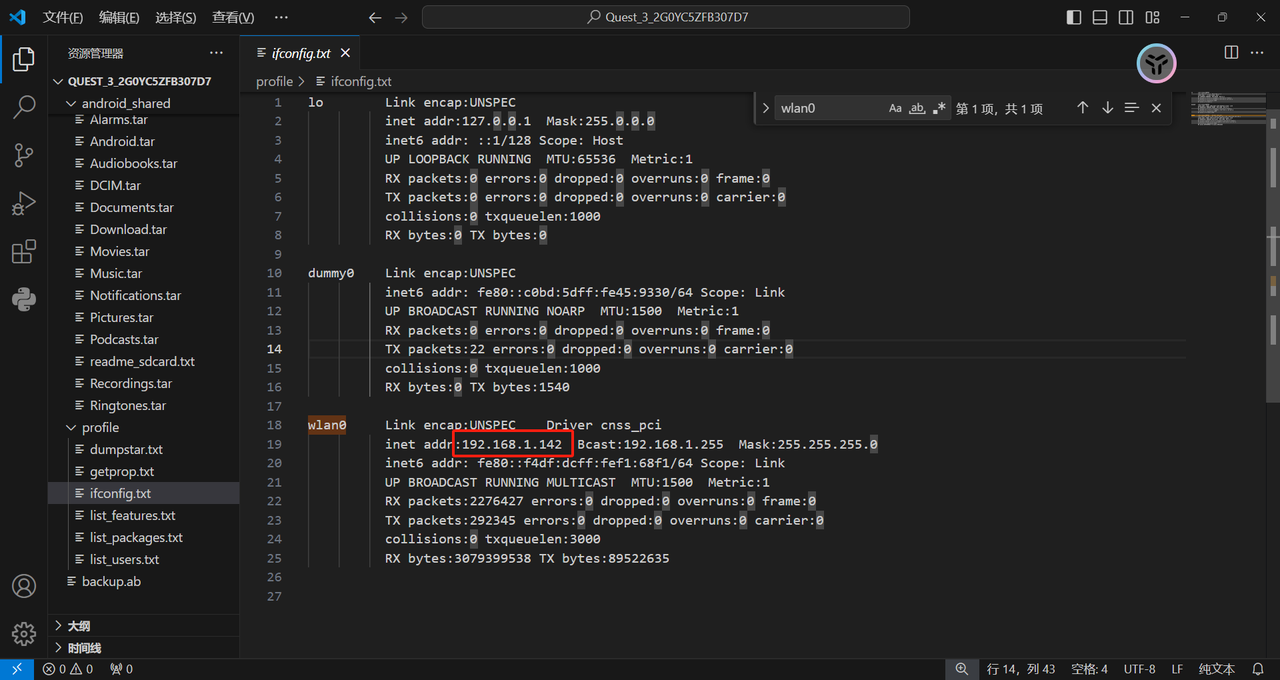Change indentation via spaces: 4 status item
Image resolution: width=1280 pixels, height=680 pixels.
[1089, 669]
